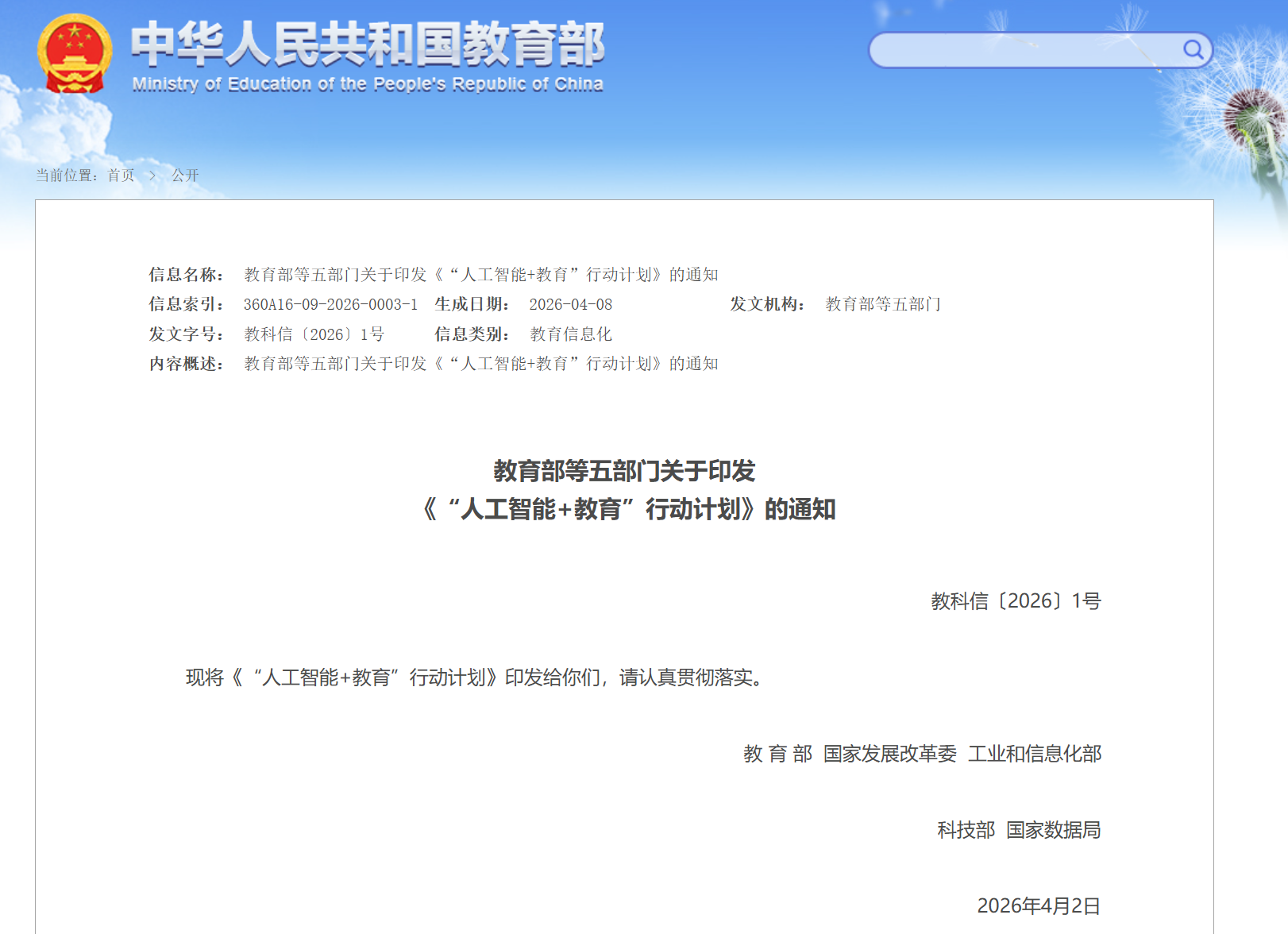Select index number 360A16-09-2026-0003-1

(x=330, y=304)
